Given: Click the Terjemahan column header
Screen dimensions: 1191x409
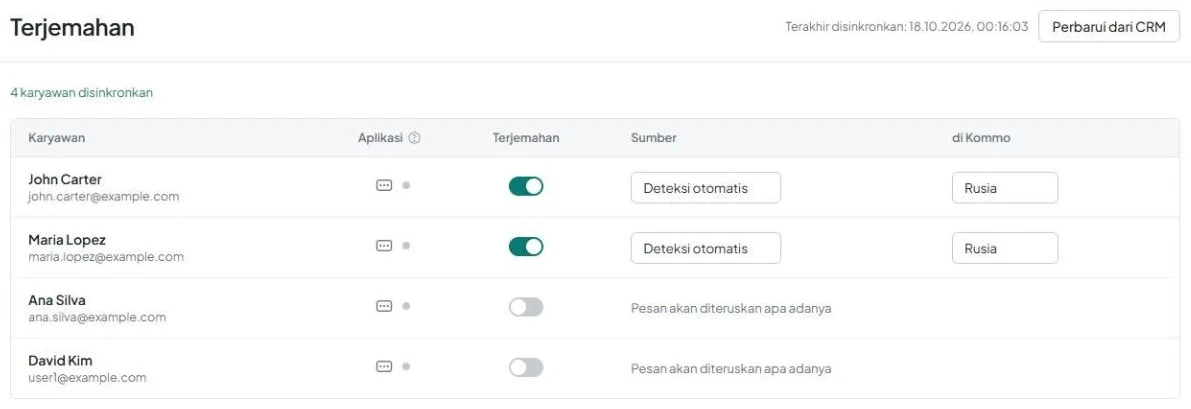Looking at the screenshot, I should tap(526, 138).
